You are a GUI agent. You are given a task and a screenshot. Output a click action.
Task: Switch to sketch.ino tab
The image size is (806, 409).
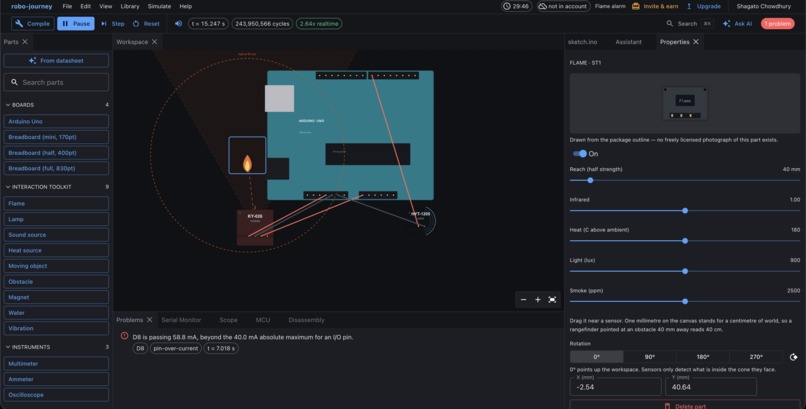pyautogui.click(x=582, y=42)
